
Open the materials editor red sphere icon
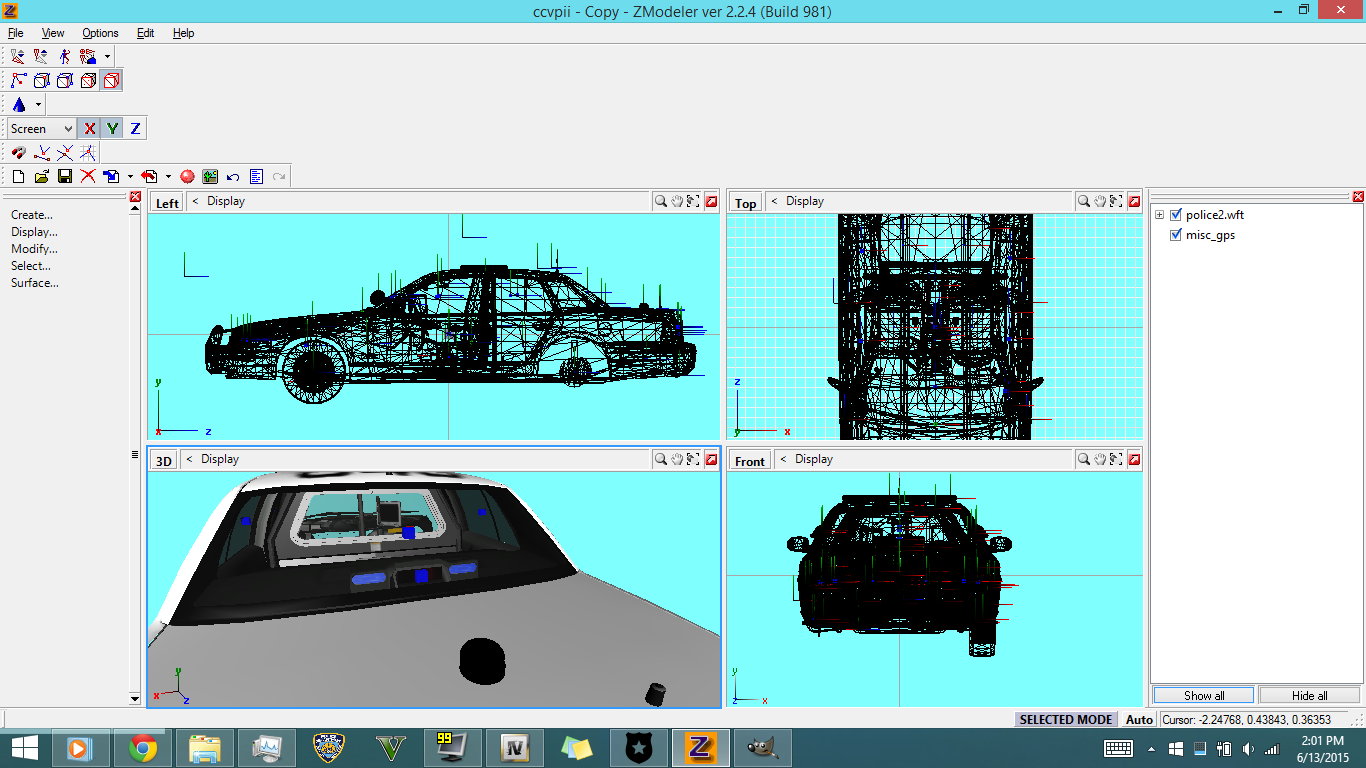point(187,177)
